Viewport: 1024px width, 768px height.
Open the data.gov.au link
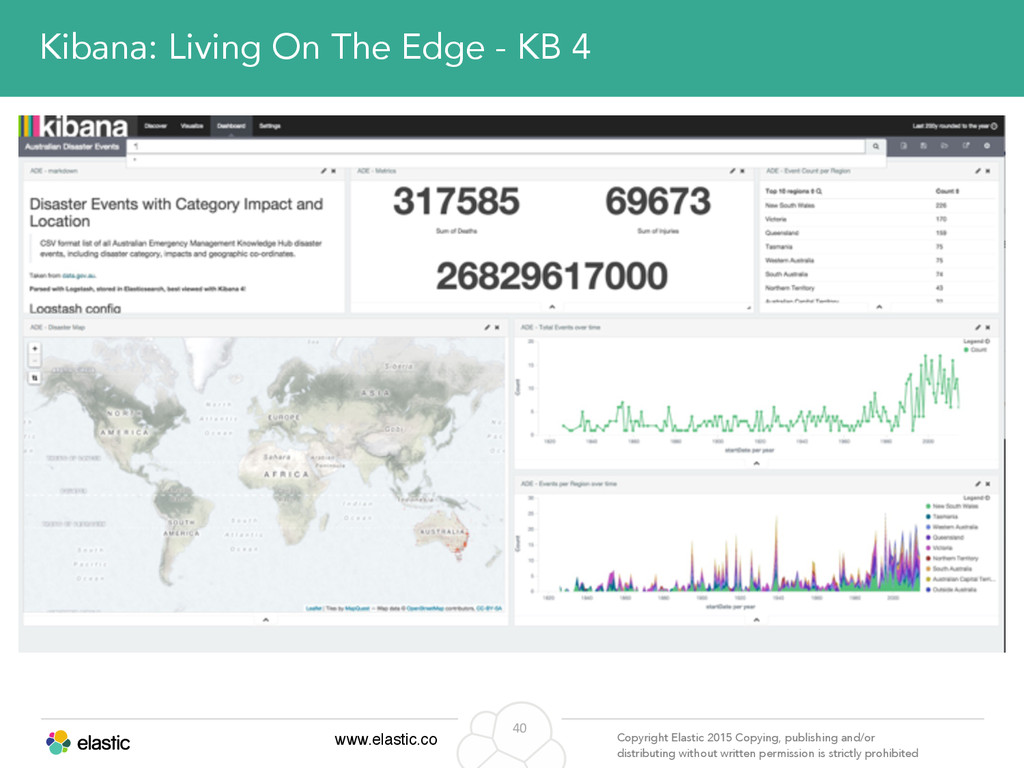(x=79, y=276)
